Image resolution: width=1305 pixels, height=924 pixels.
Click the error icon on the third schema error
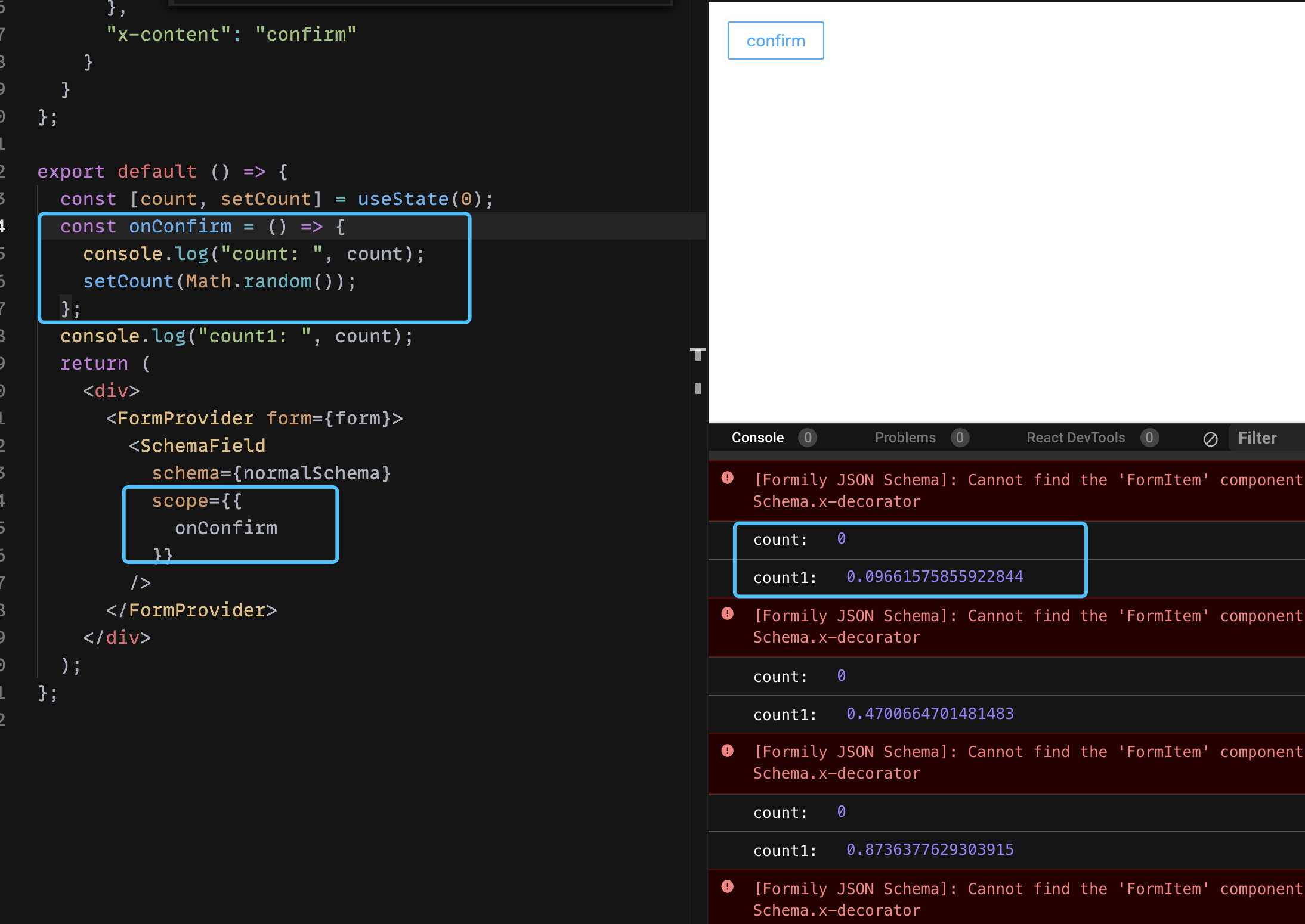pyautogui.click(x=727, y=750)
